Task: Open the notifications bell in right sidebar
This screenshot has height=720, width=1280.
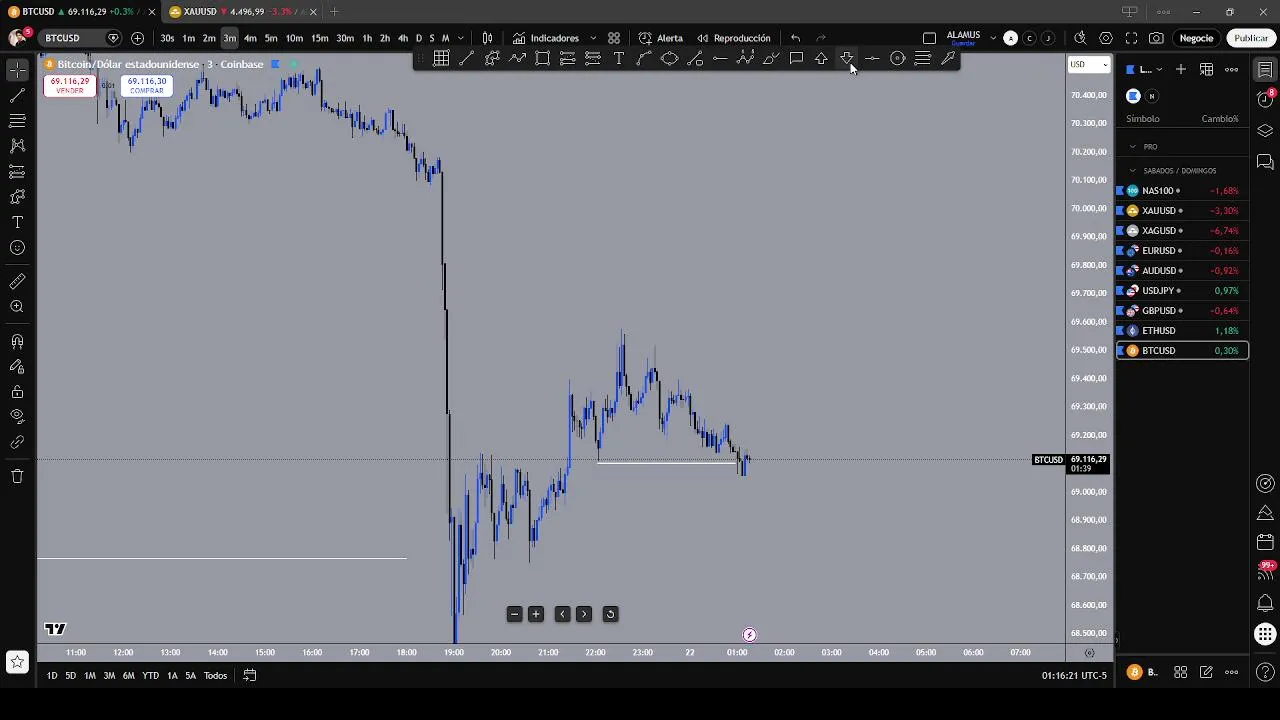Action: click(x=1265, y=603)
